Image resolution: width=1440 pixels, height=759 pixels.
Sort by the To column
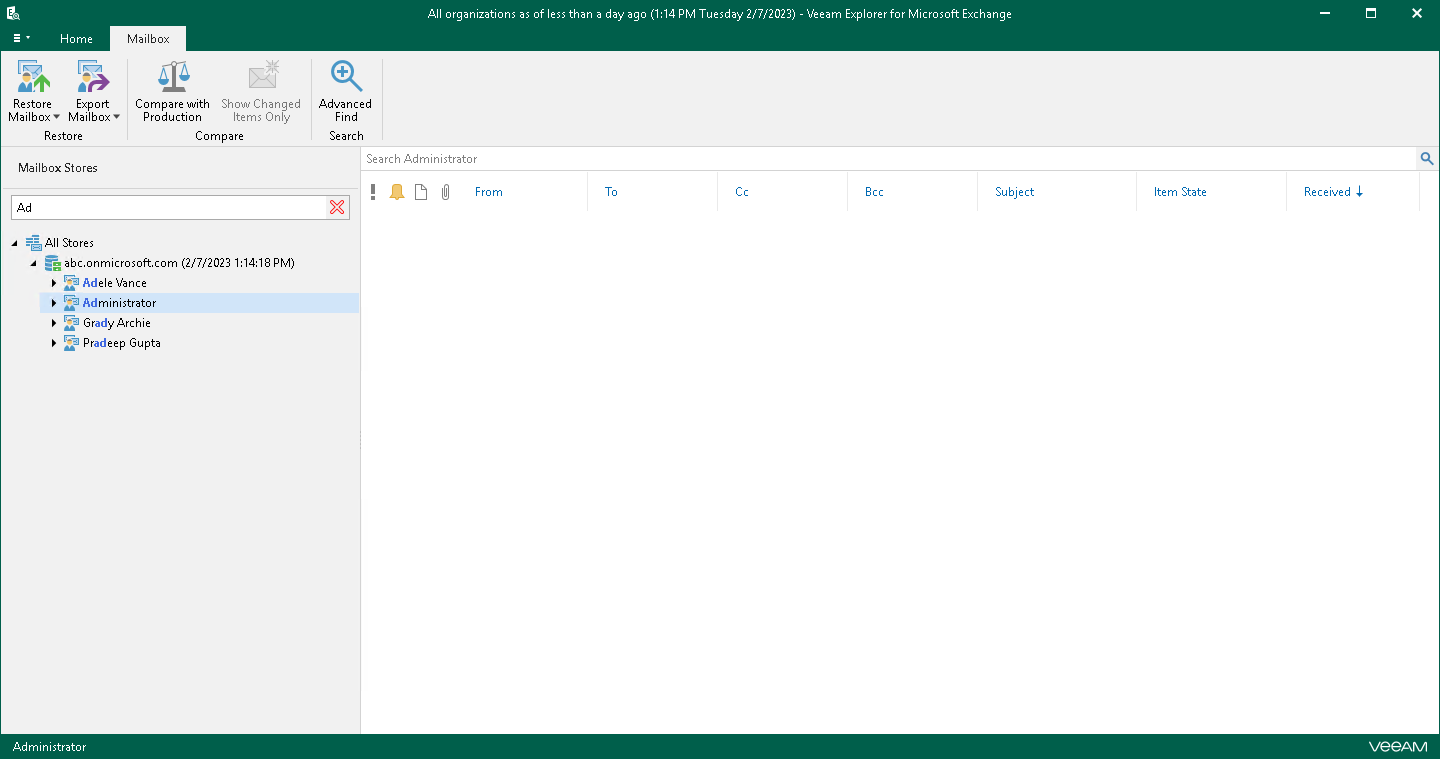[611, 192]
